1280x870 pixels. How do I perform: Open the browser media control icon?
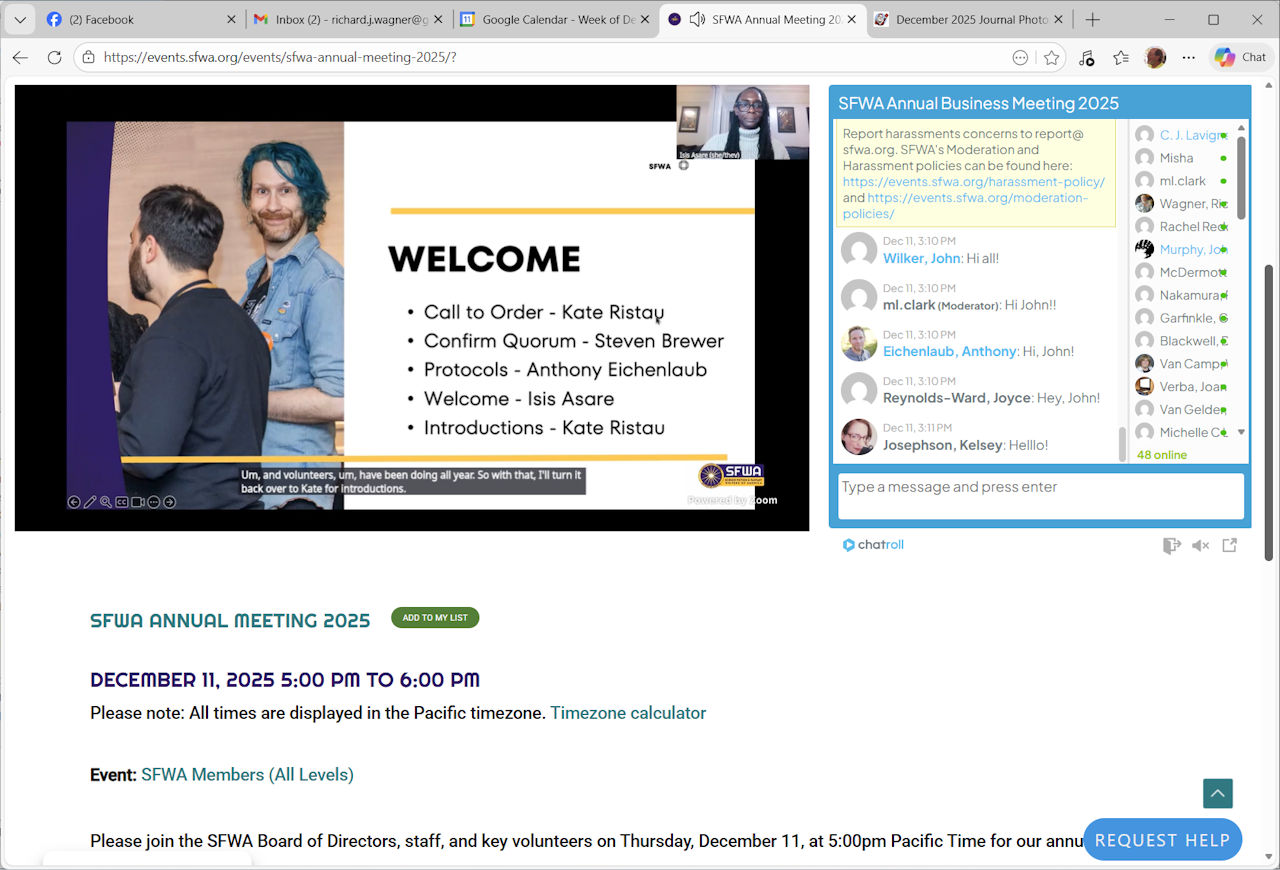click(1087, 58)
